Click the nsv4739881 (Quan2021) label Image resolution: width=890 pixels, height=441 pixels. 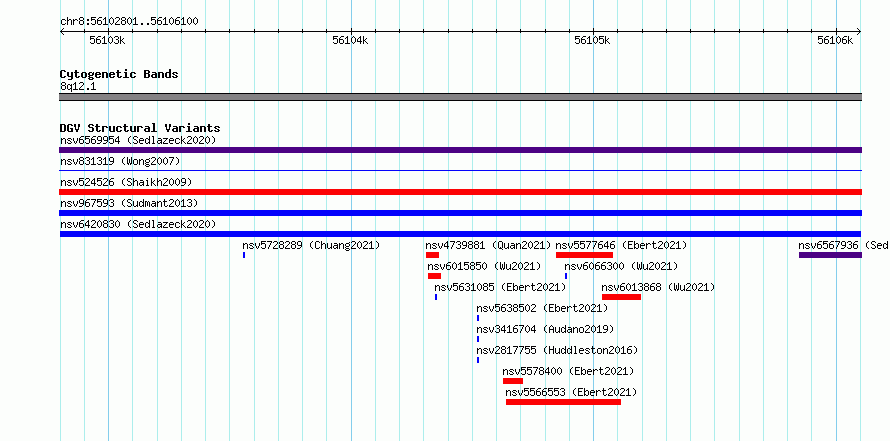coord(488,245)
